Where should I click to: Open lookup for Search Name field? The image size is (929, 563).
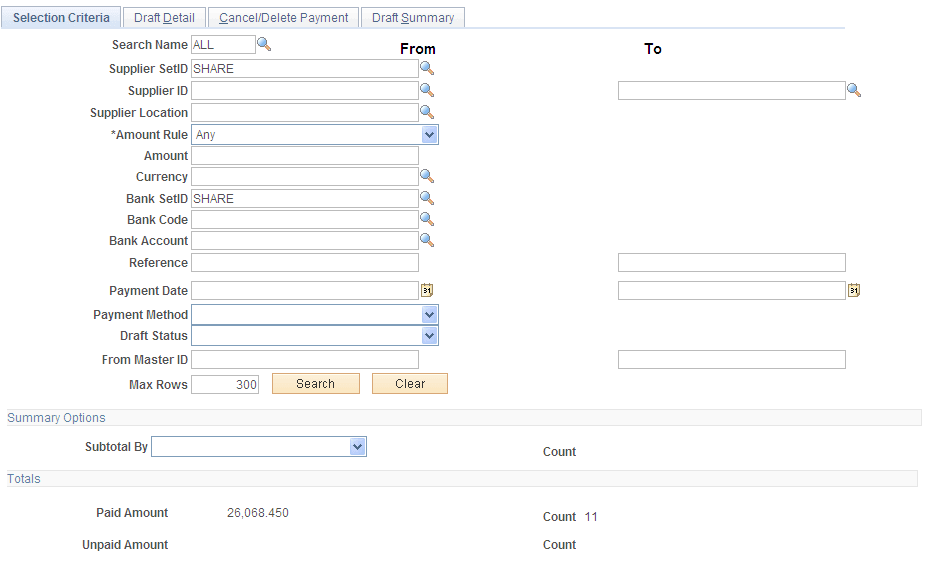[x=264, y=44]
